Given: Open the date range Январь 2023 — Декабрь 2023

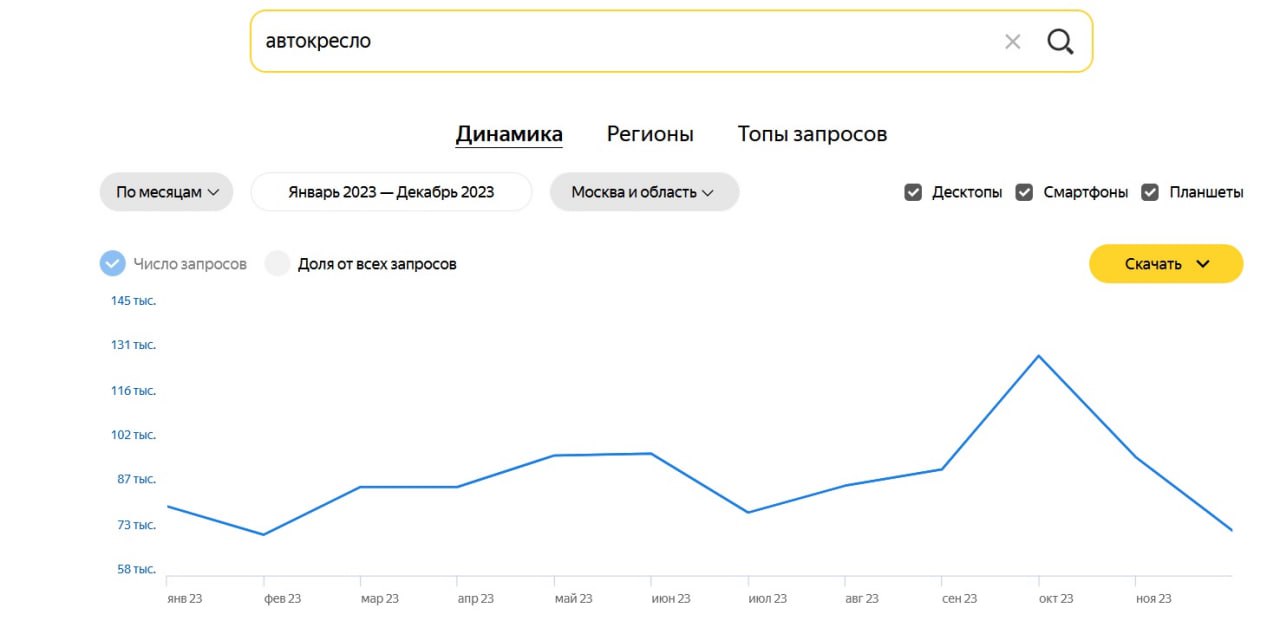Looking at the screenshot, I should click(x=391, y=192).
